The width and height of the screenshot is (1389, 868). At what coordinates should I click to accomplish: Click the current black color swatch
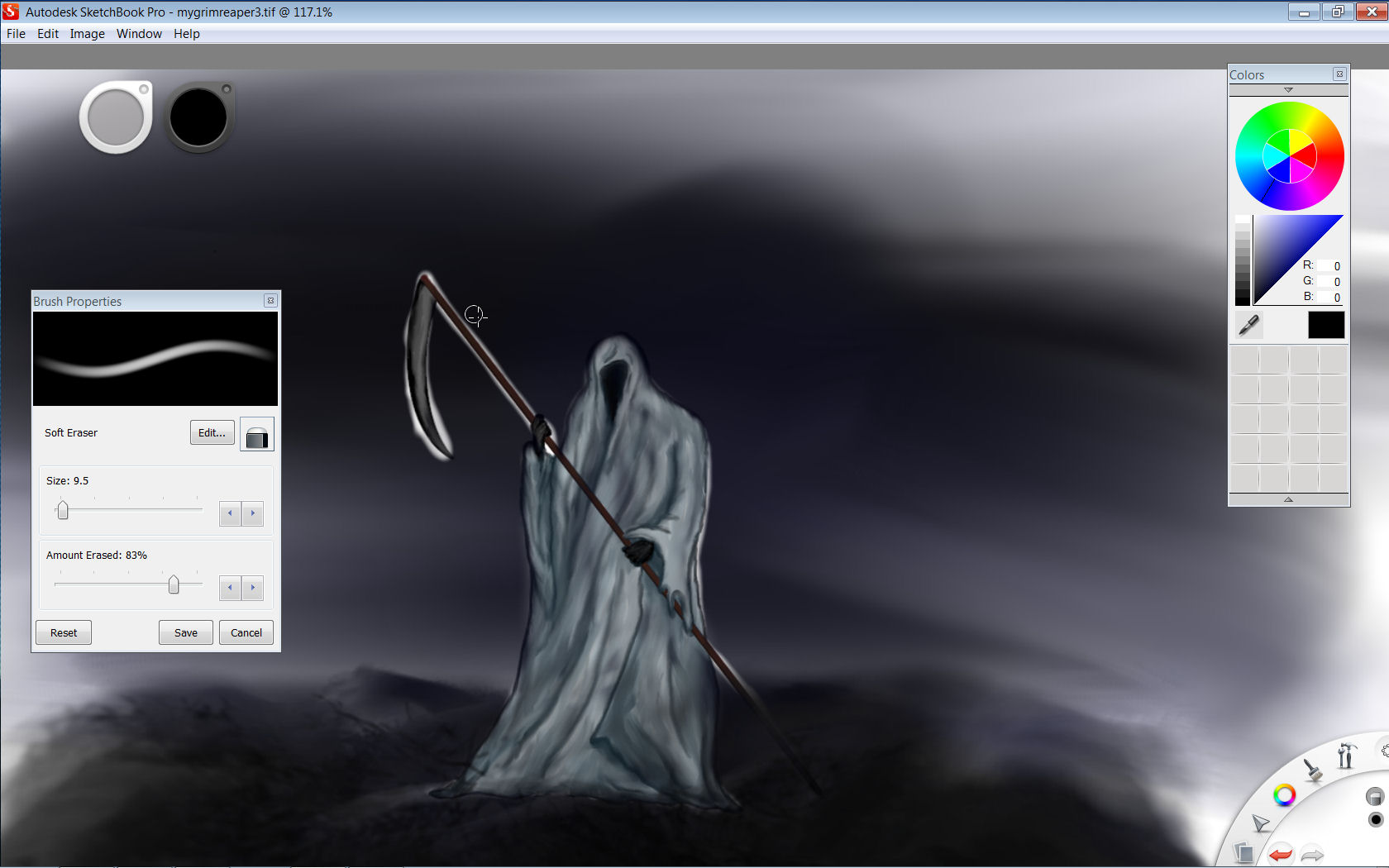tap(1326, 325)
